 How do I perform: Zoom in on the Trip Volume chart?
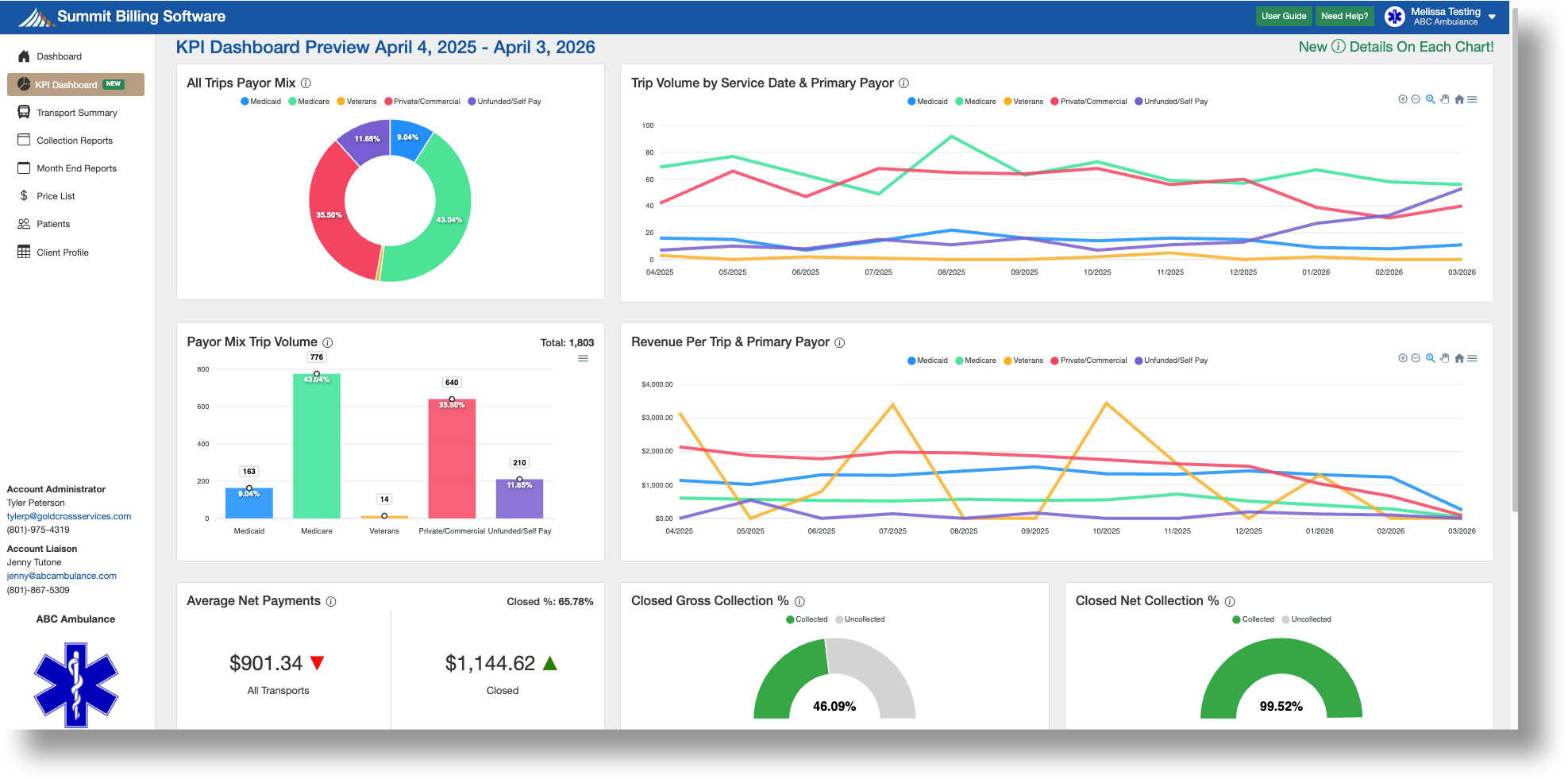(1401, 99)
